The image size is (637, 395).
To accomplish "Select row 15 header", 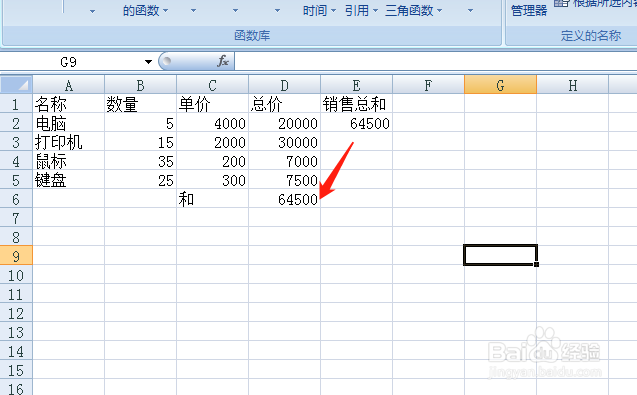I will [16, 370].
